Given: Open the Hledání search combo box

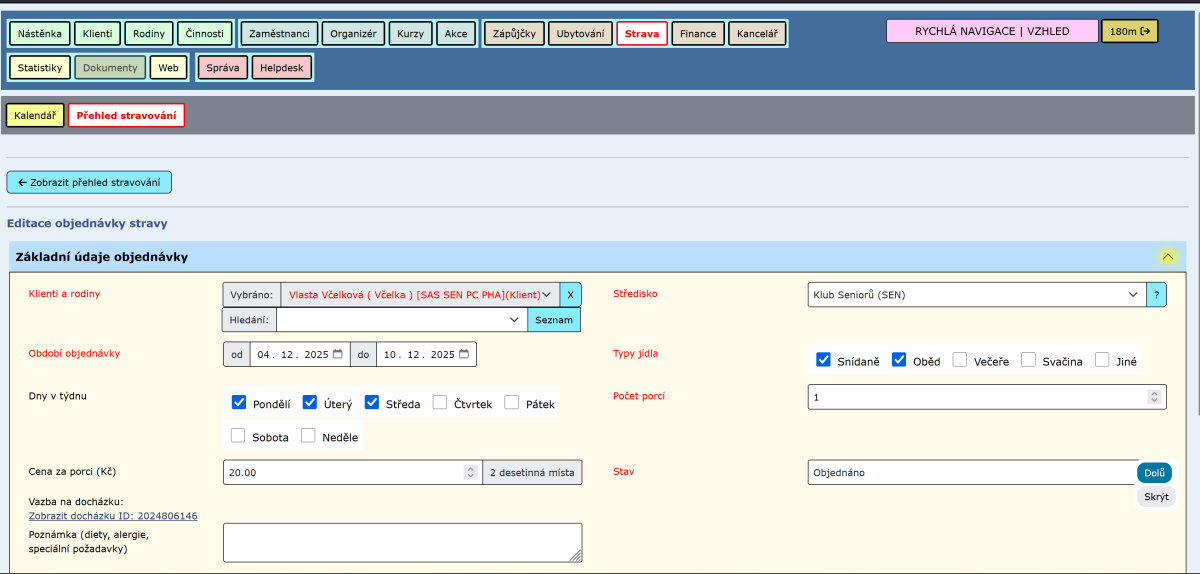Looking at the screenshot, I should pyautogui.click(x=402, y=320).
